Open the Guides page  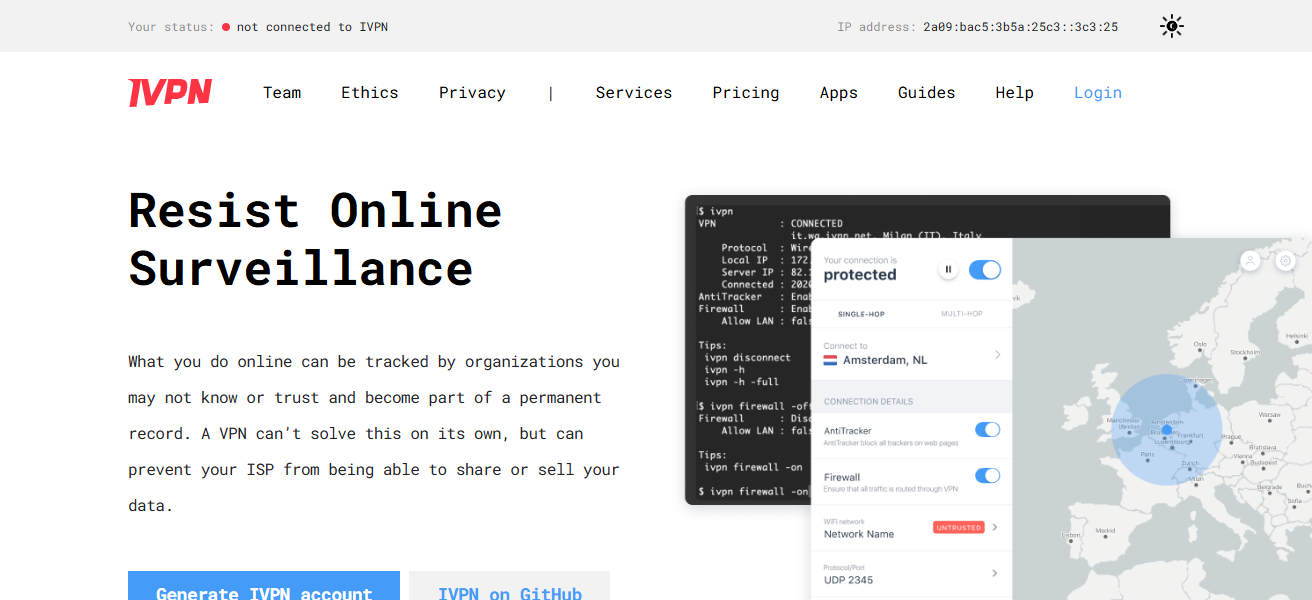point(927,93)
